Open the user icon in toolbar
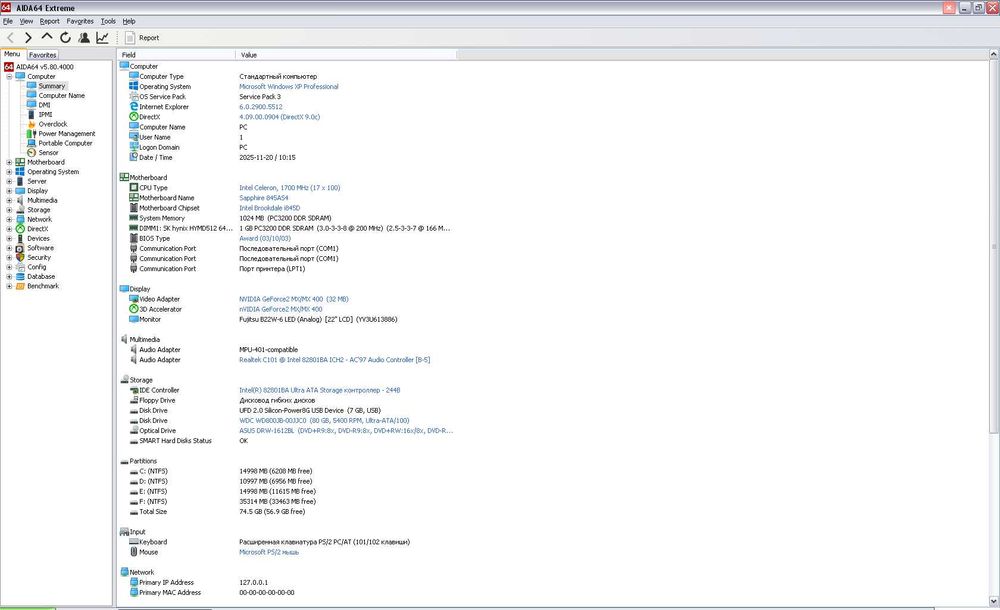Viewport: 1000px width, 610px height. (84, 38)
